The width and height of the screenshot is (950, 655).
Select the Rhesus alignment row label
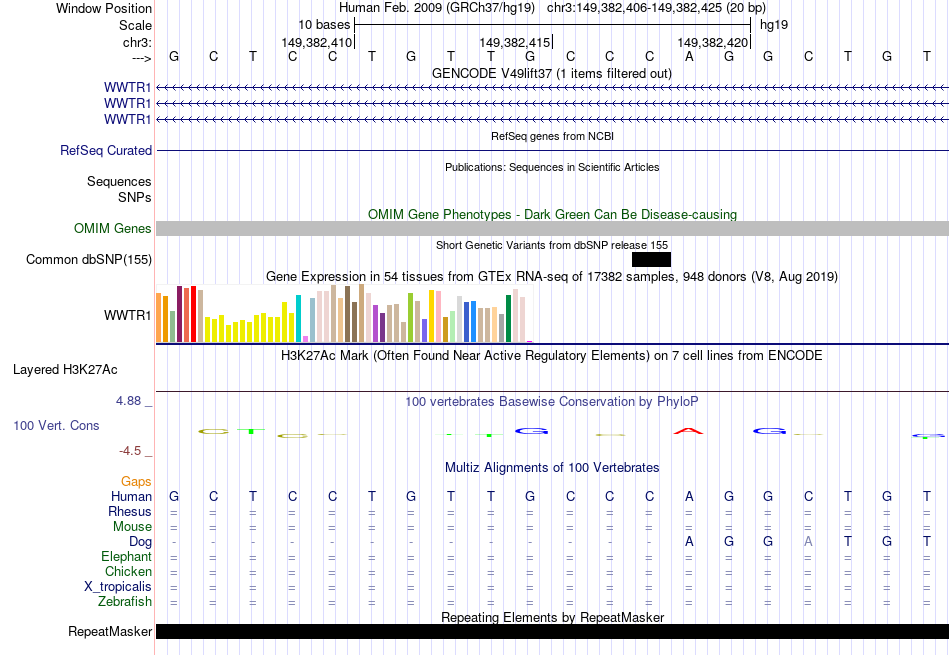click(x=130, y=511)
